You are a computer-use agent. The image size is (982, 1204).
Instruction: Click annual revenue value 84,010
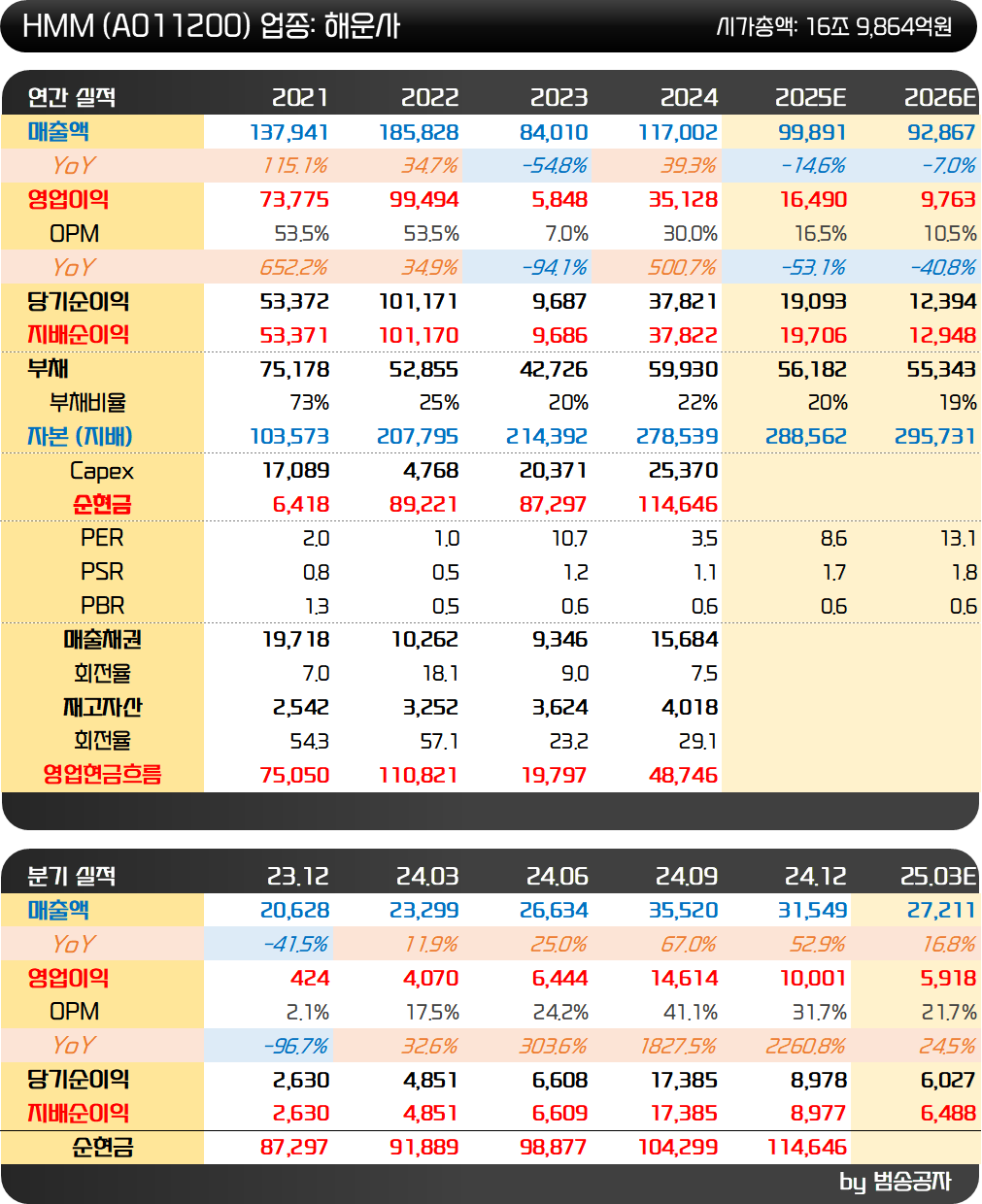(x=554, y=132)
